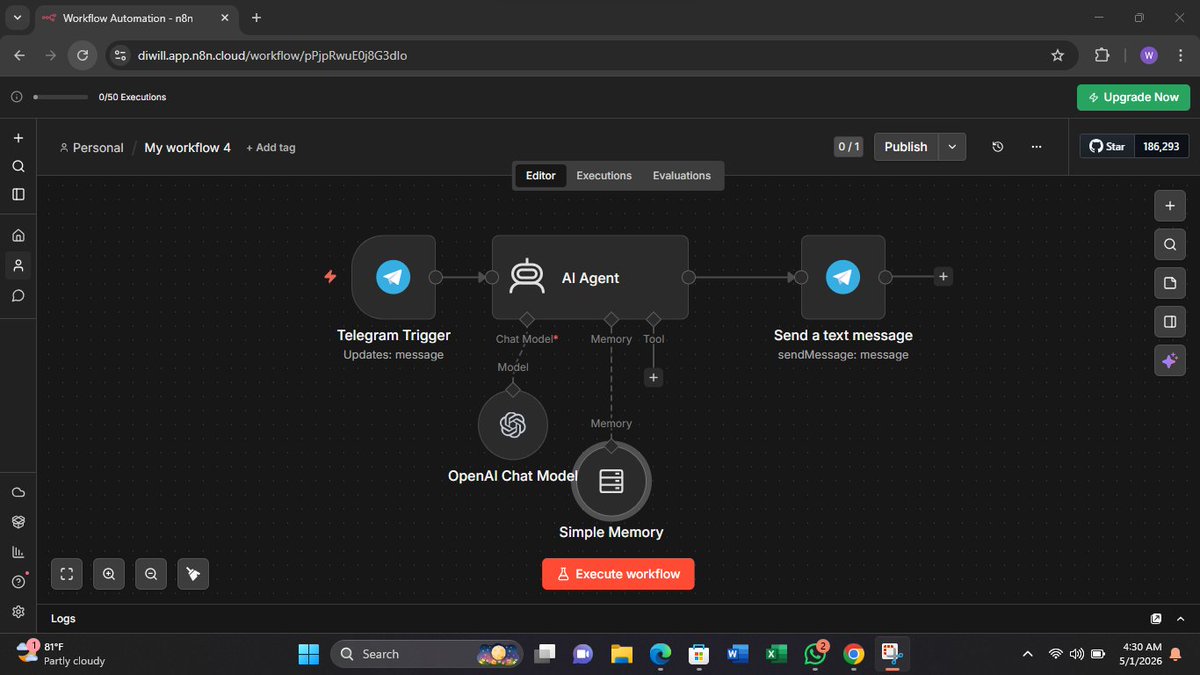The image size is (1200, 675).
Task: Select the Telegram Trigger node
Action: [x=393, y=277]
